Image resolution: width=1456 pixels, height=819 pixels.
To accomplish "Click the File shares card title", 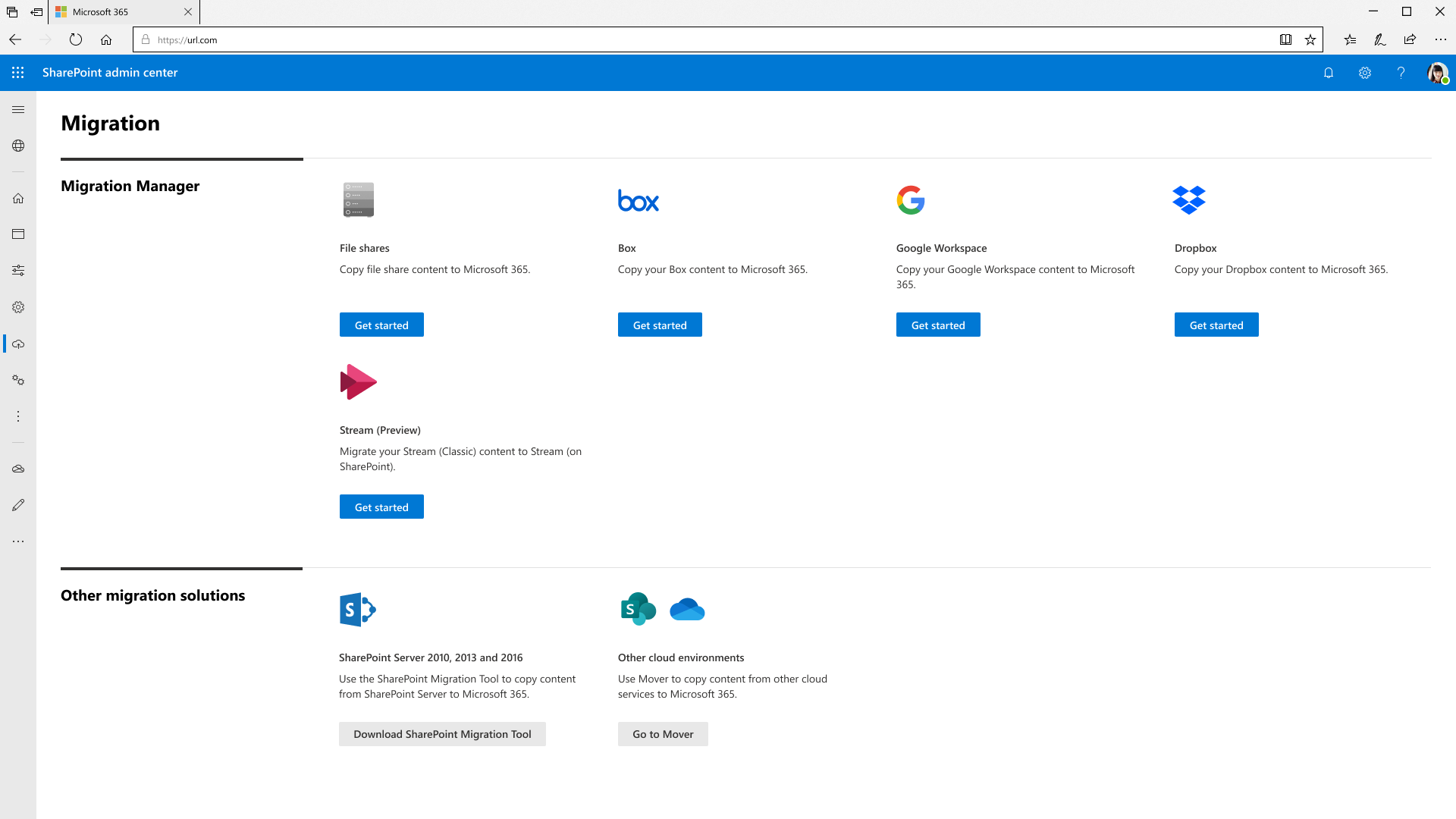I will 364,248.
